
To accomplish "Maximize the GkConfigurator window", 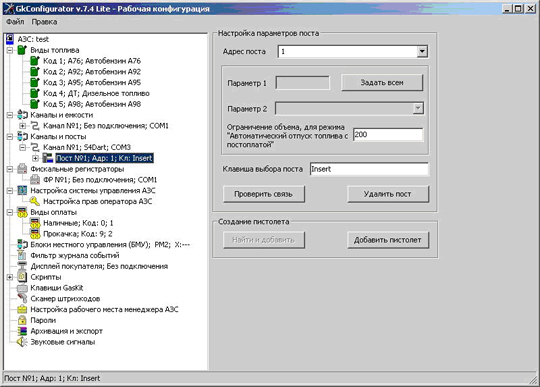I will (x=518, y=9).
